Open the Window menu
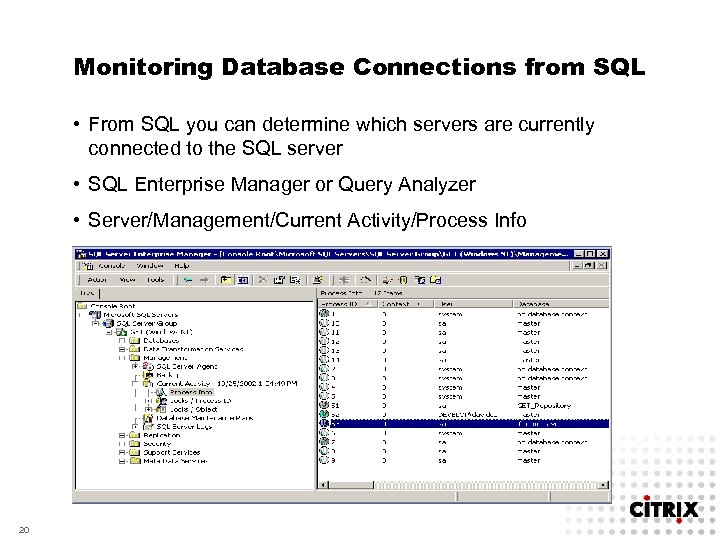The height and width of the screenshot is (540, 720). 150,266
